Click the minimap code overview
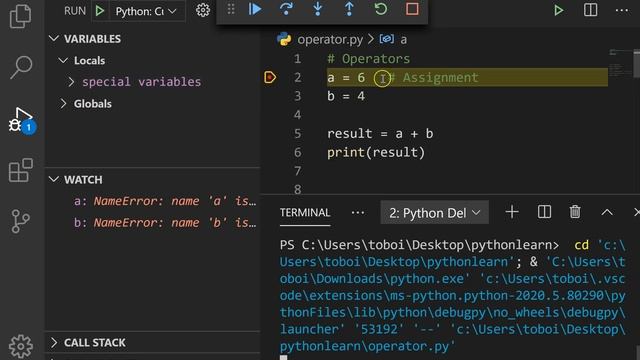 pyautogui.click(x=620, y=63)
